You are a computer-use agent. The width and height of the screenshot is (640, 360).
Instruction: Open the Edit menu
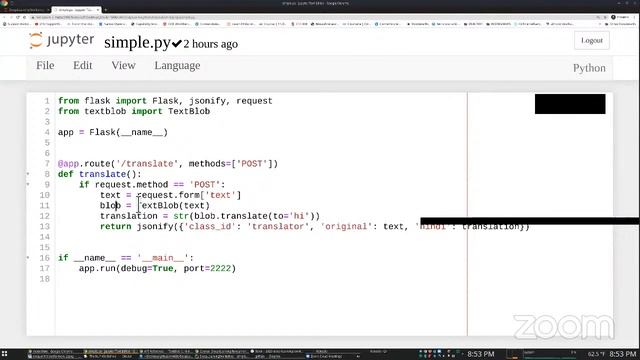click(82, 65)
